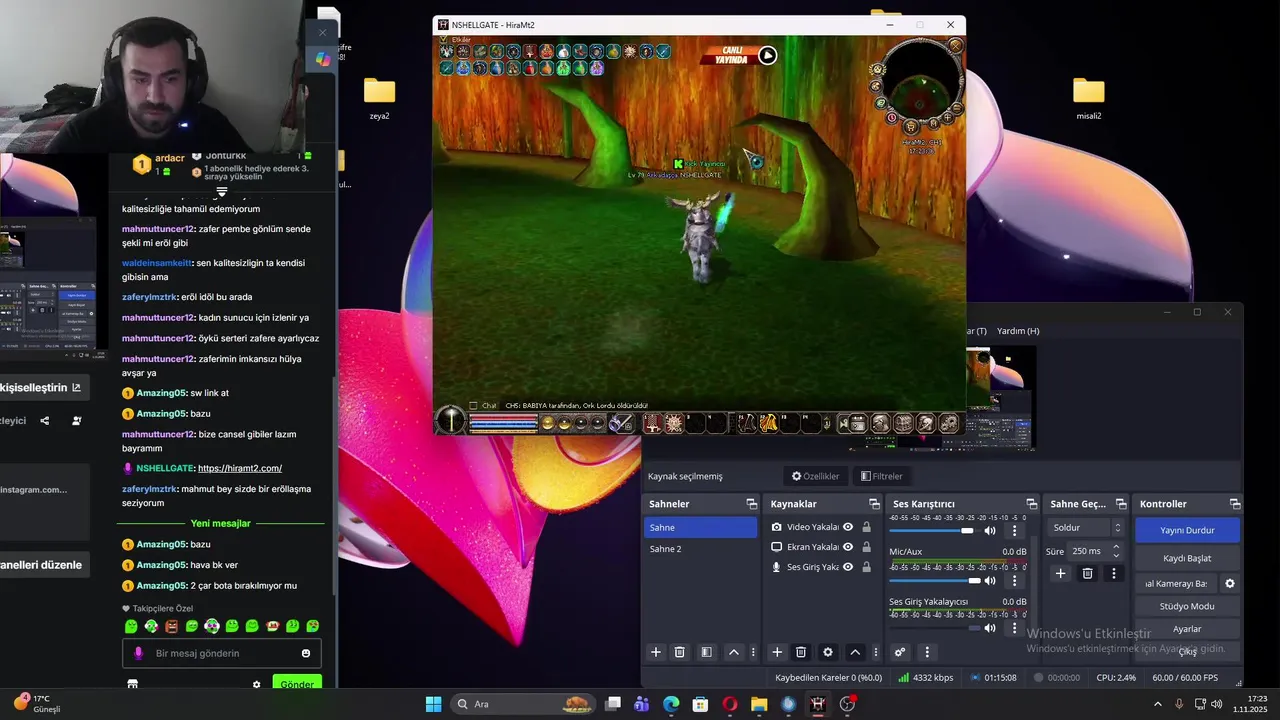1280x720 pixels.
Task: Open Ayarlar settings in OBS controls
Action: point(1187,629)
